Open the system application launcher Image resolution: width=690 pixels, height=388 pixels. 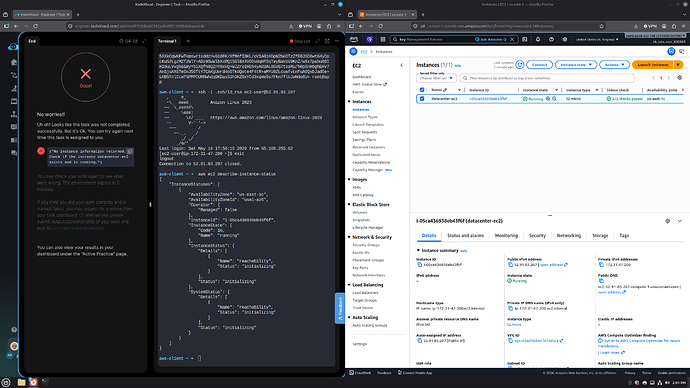click(6, 382)
